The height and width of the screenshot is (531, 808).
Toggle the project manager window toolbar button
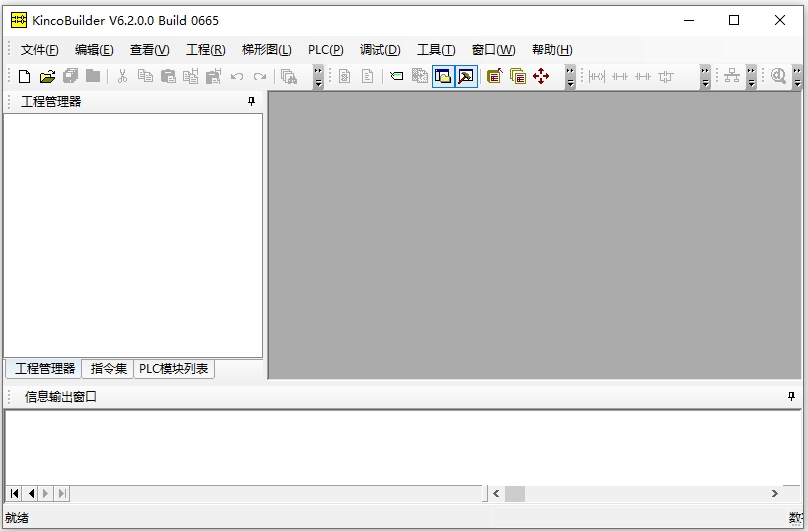point(443,76)
